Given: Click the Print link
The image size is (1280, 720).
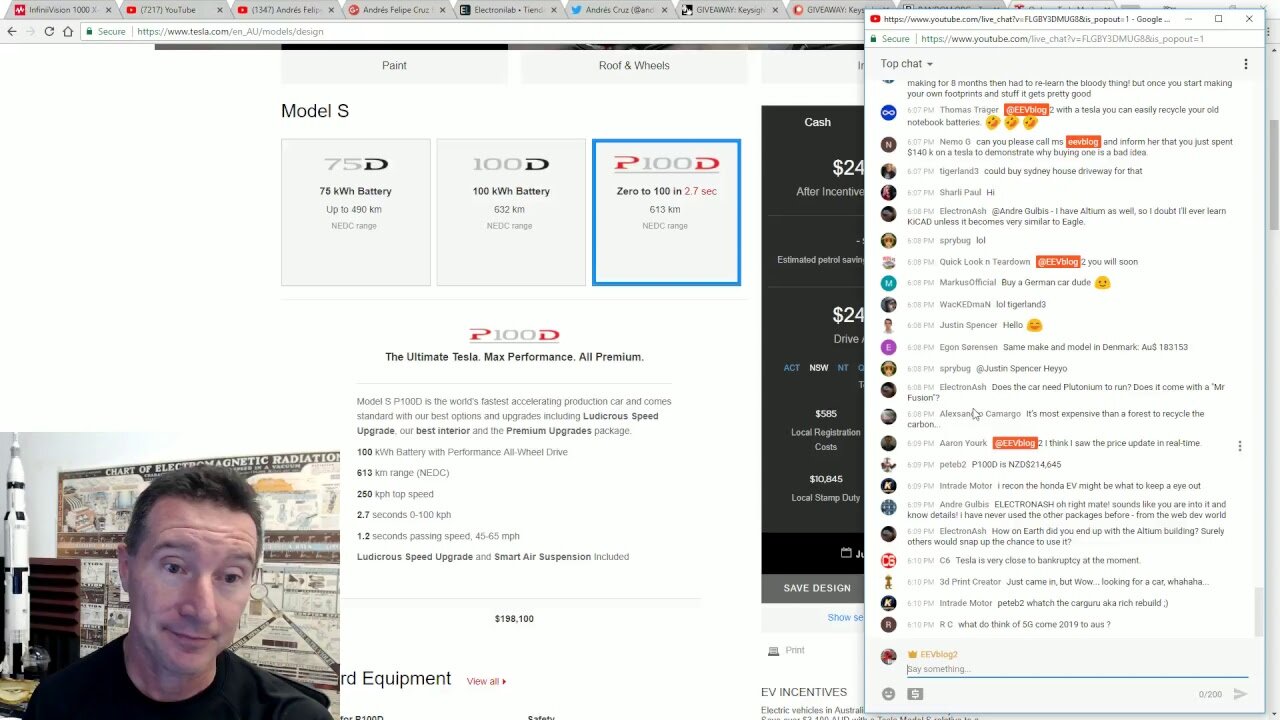Looking at the screenshot, I should coord(795,651).
